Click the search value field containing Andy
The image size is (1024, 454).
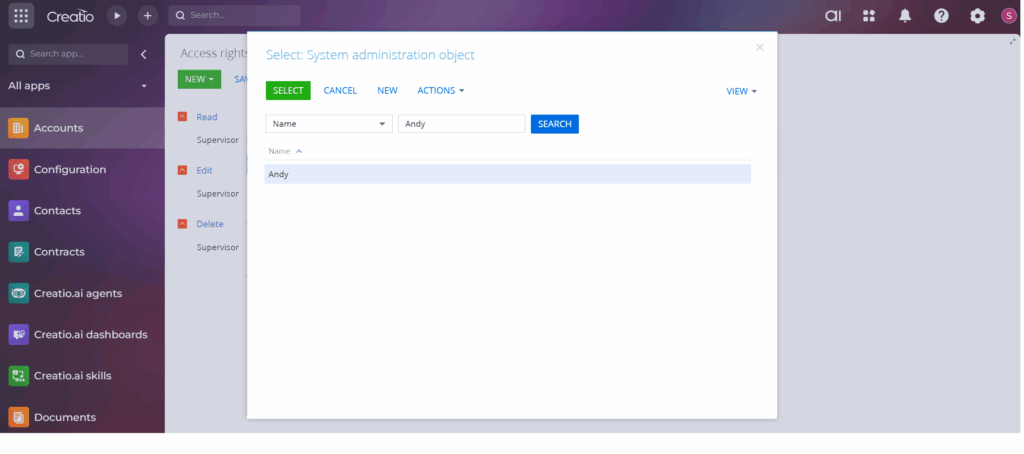tap(461, 124)
